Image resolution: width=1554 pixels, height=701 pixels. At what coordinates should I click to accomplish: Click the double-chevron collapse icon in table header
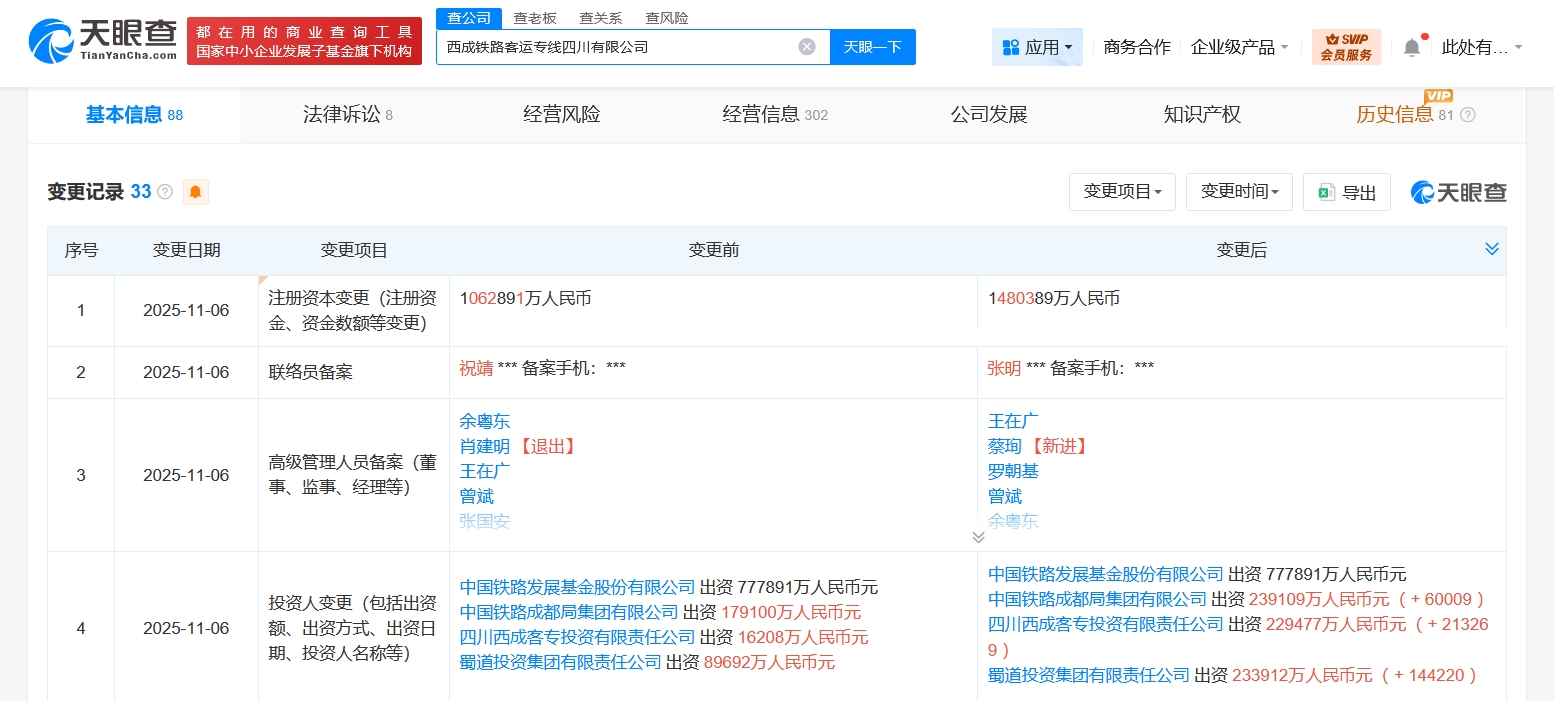(1493, 248)
